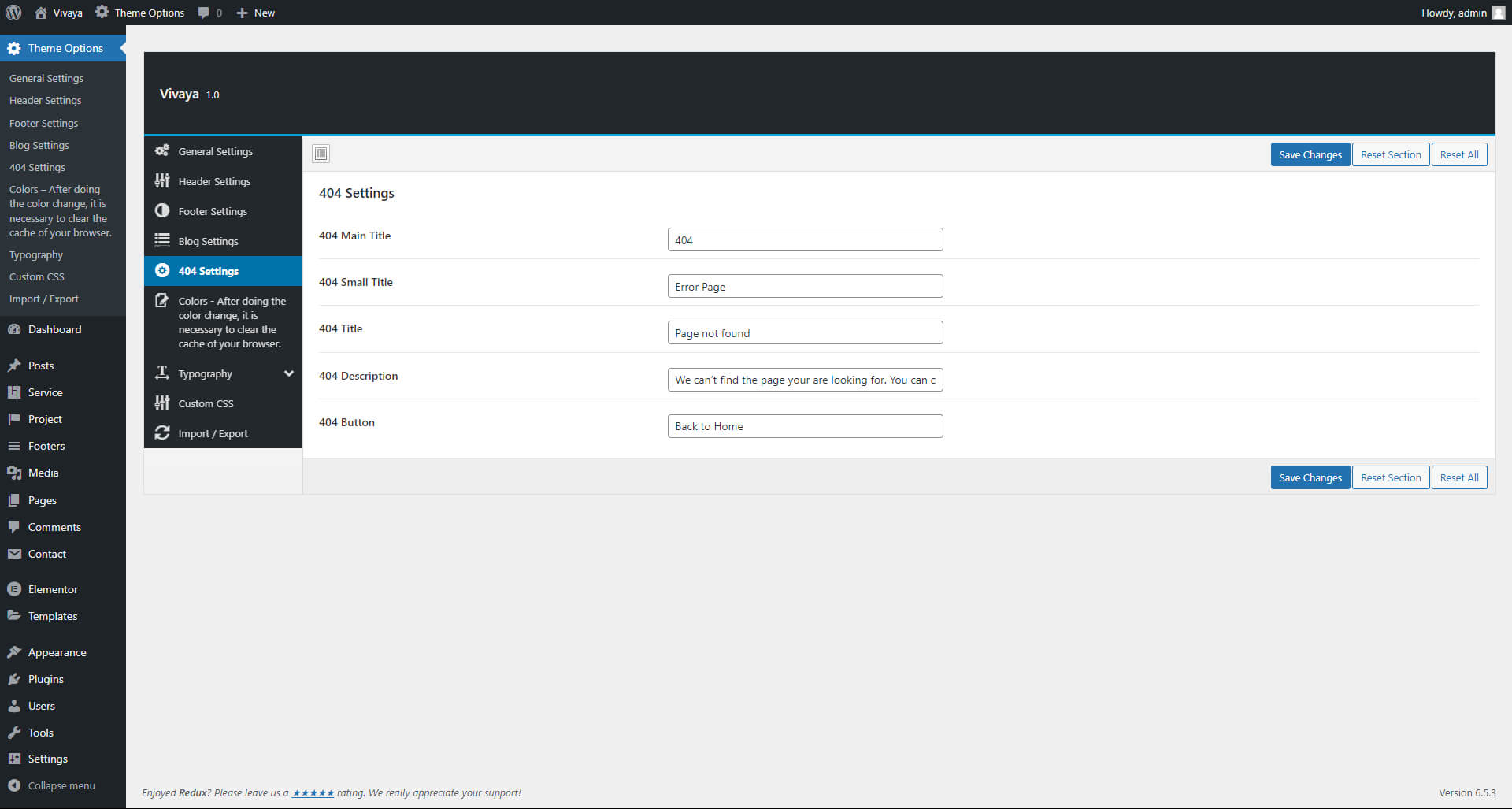
Task: Click the five-star rating link
Action: [x=313, y=793]
